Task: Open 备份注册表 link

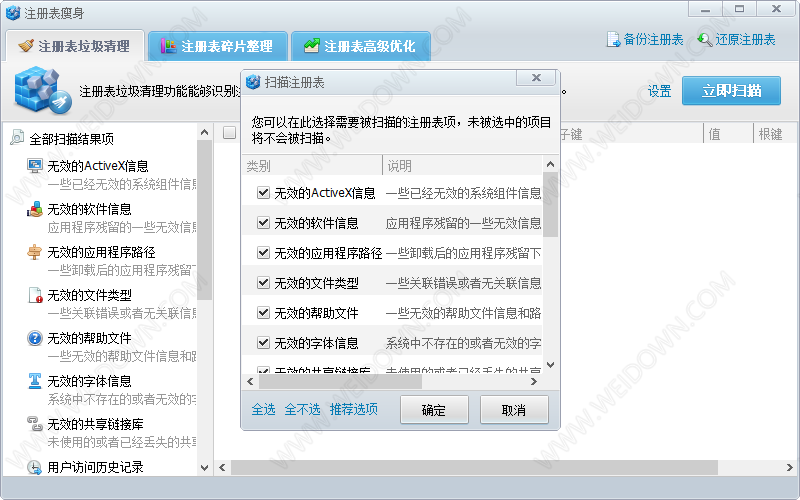Action: click(653, 39)
